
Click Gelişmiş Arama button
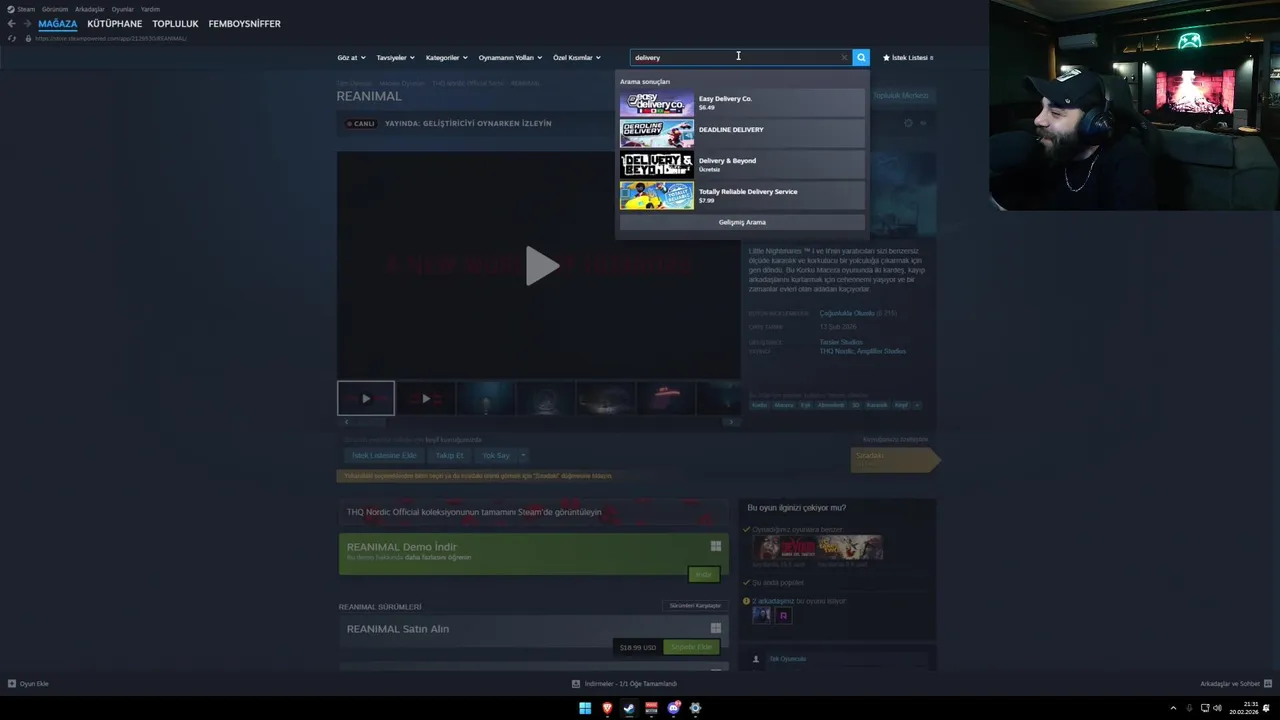[x=742, y=222]
